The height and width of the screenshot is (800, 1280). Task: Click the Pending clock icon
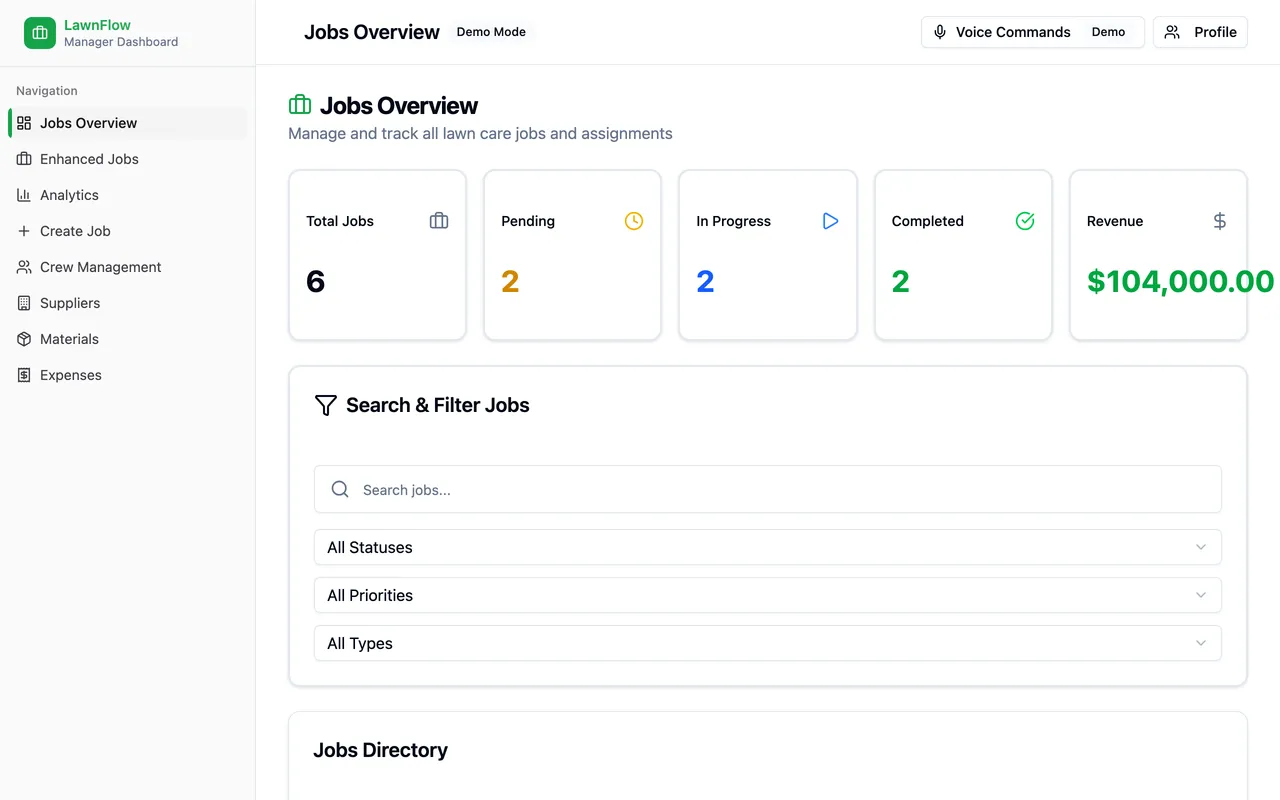pyautogui.click(x=634, y=221)
